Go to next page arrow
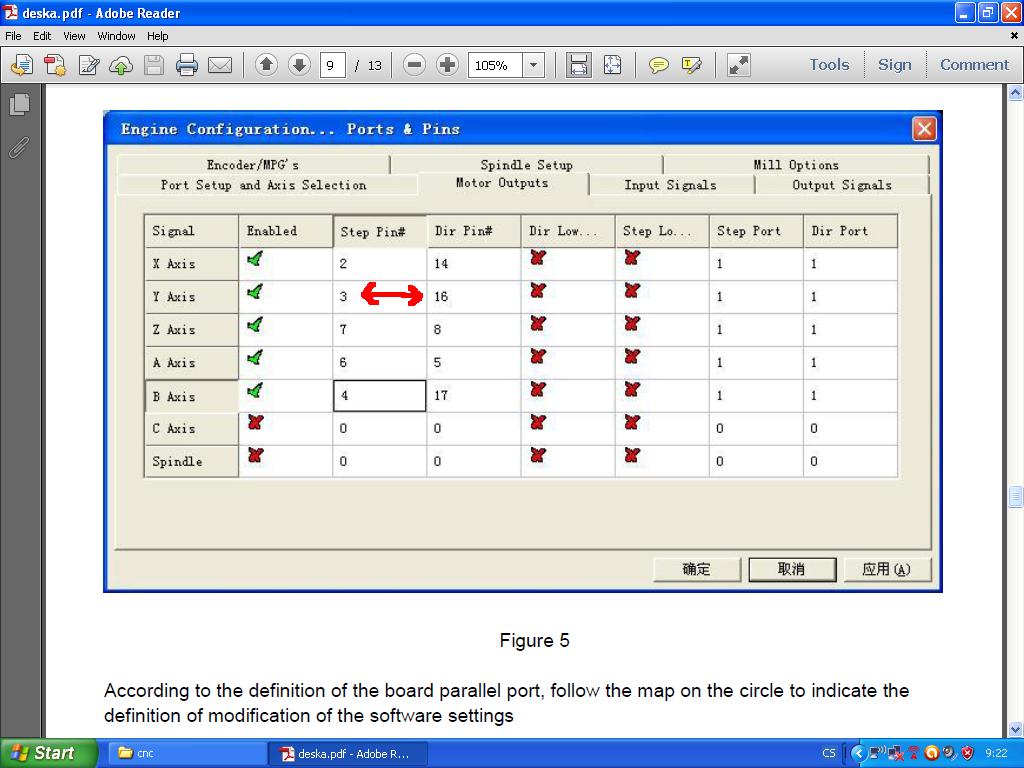The width and height of the screenshot is (1024, 768). 299,65
